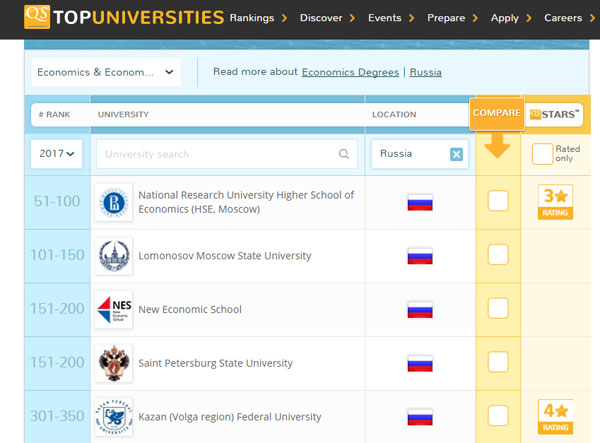Expand the Rankings menu
Screen dimensions: 600x443
click(x=258, y=18)
